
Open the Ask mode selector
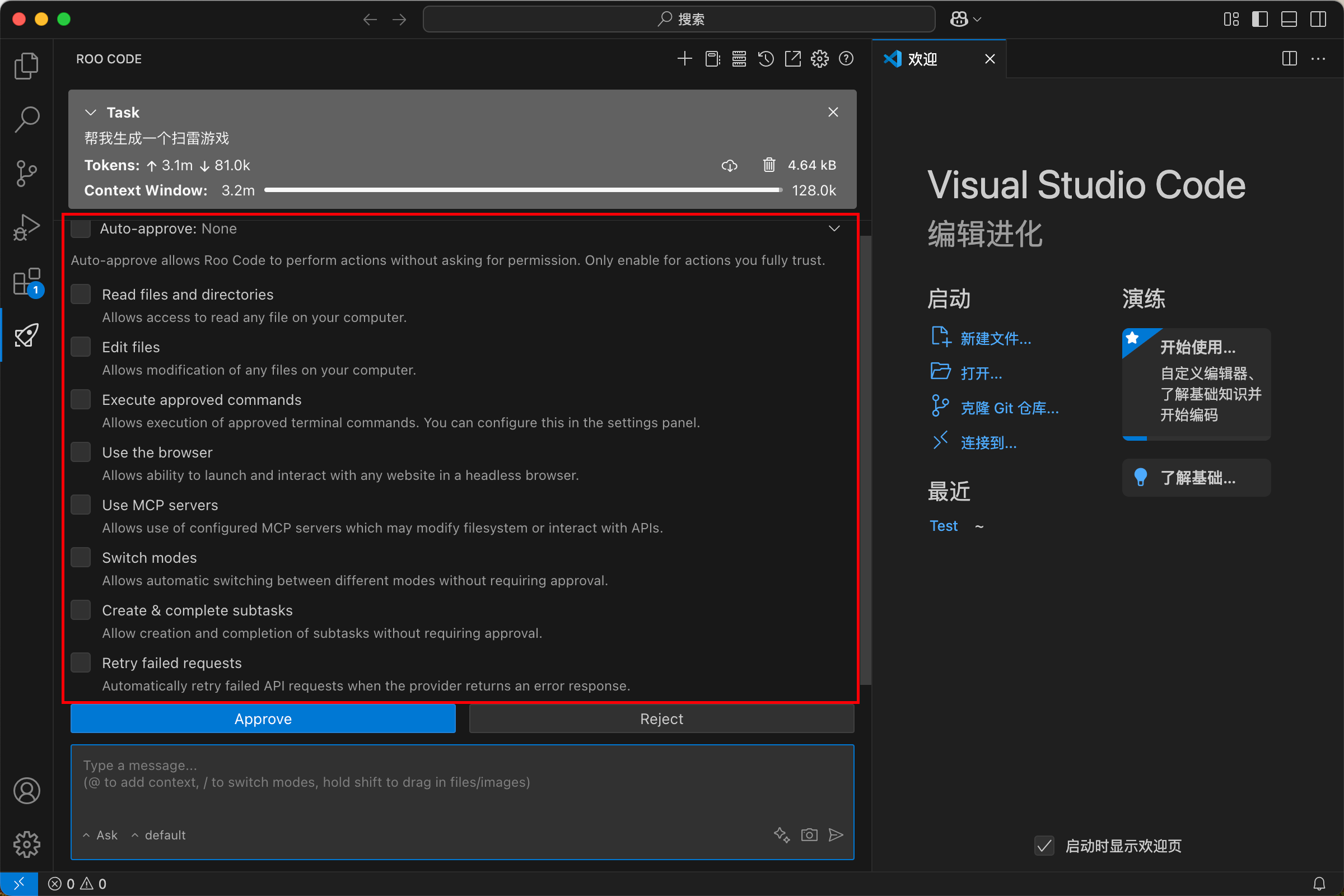pyautogui.click(x=100, y=835)
